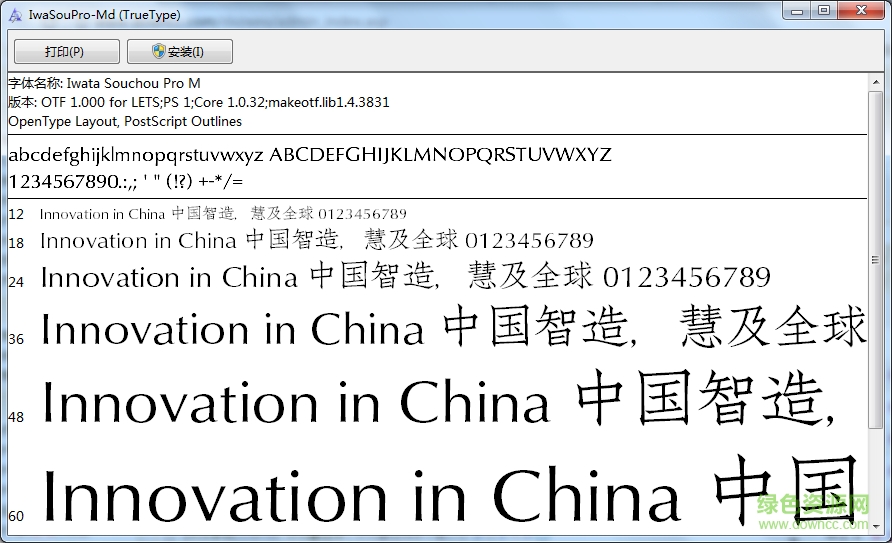Viewport: 892px width, 543px height.
Task: Click the vertical scrollbar thumb
Action: coord(876,259)
